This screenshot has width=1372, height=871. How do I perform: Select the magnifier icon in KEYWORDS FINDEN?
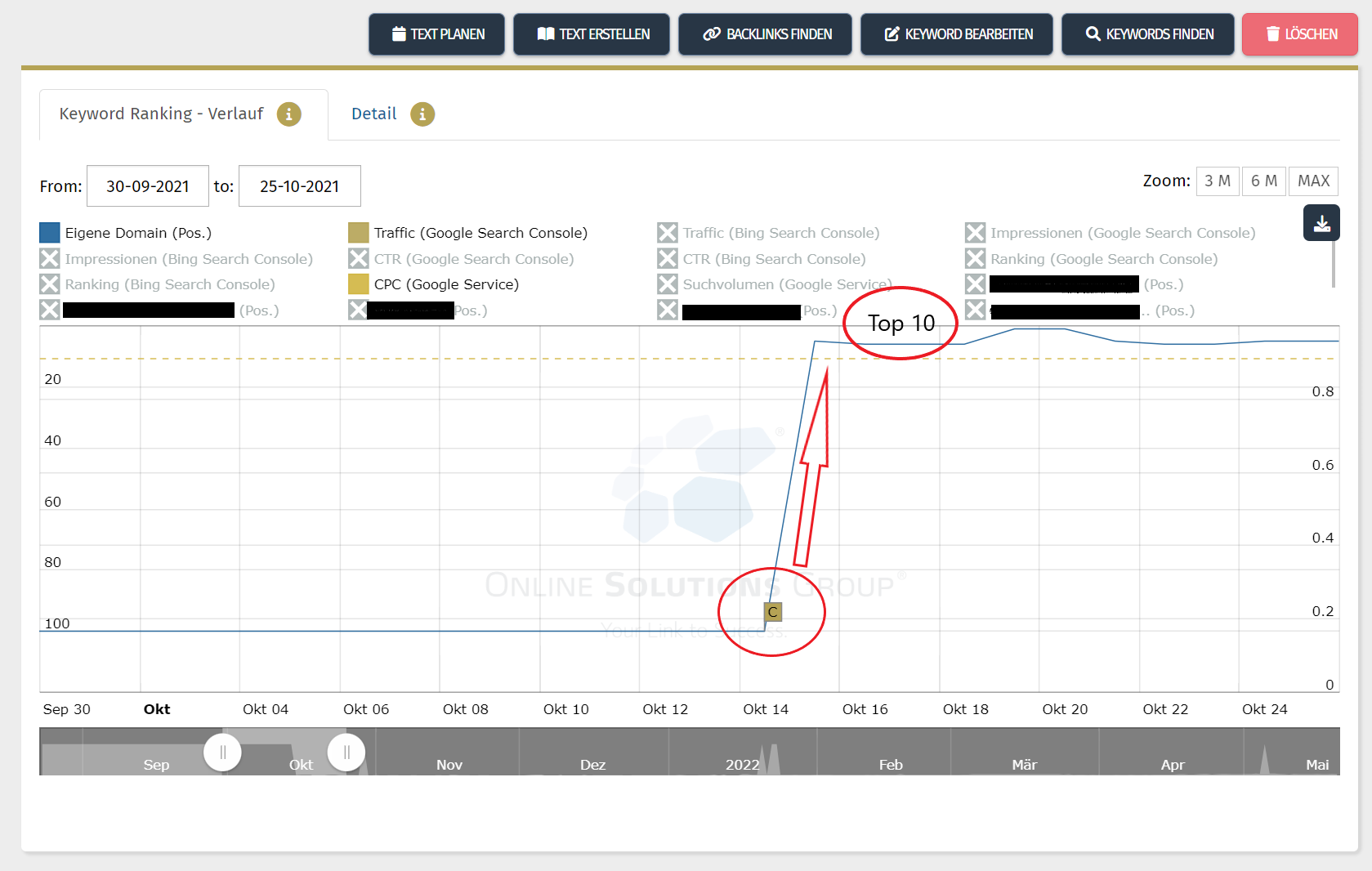coord(1093,34)
